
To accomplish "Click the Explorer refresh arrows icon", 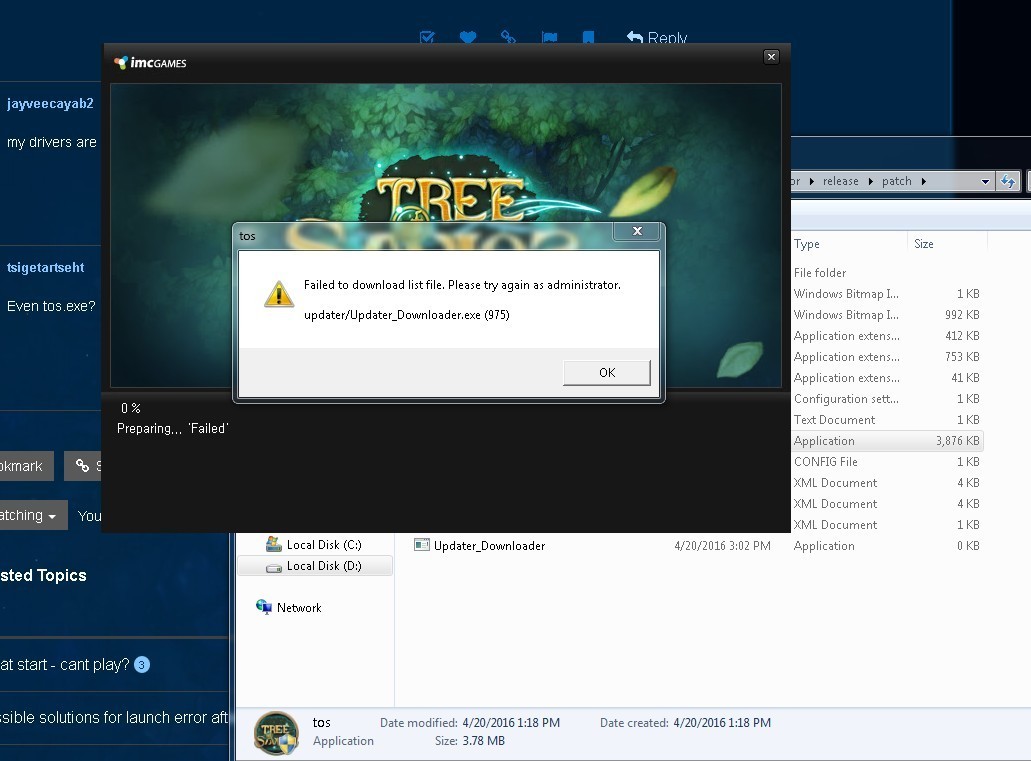I will coord(1008,181).
